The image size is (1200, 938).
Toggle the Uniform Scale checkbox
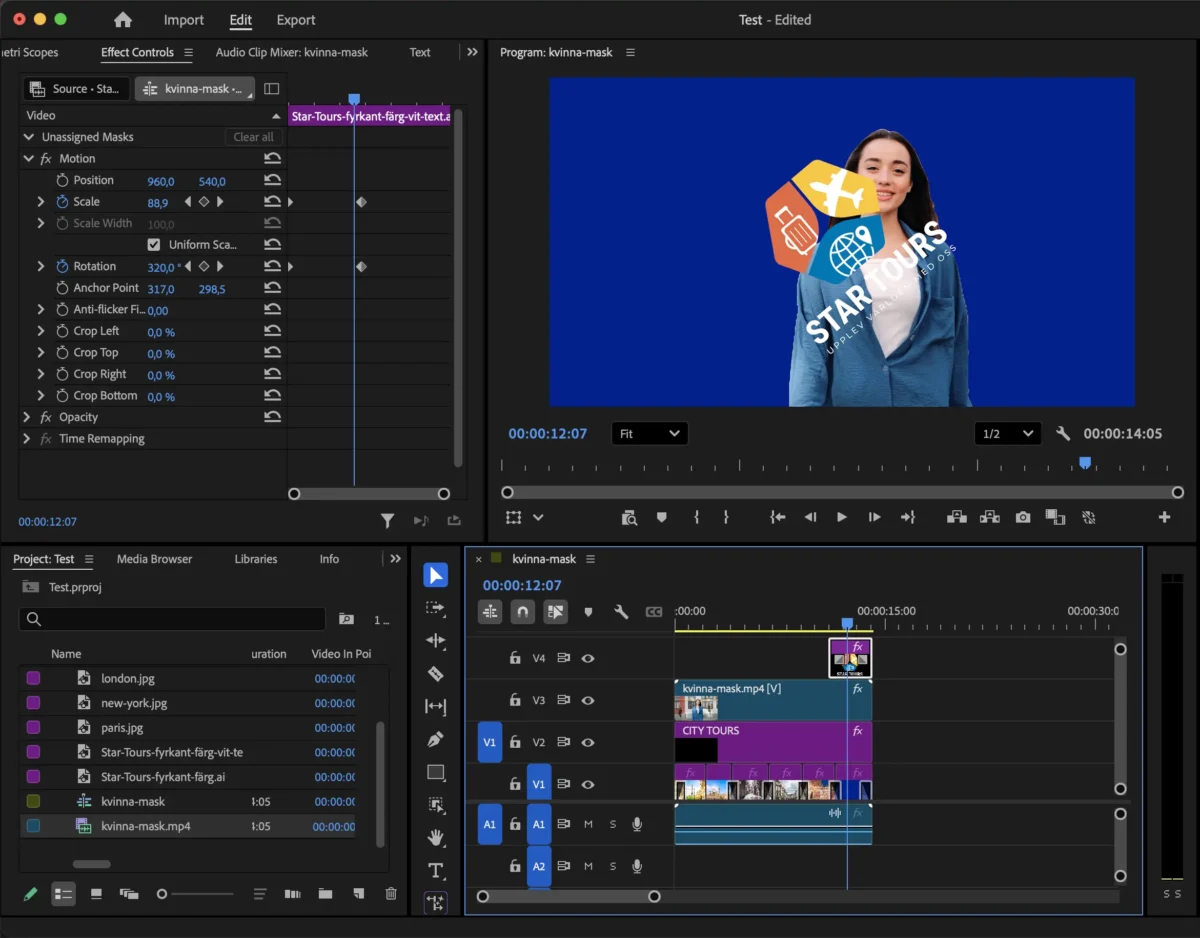[153, 245]
